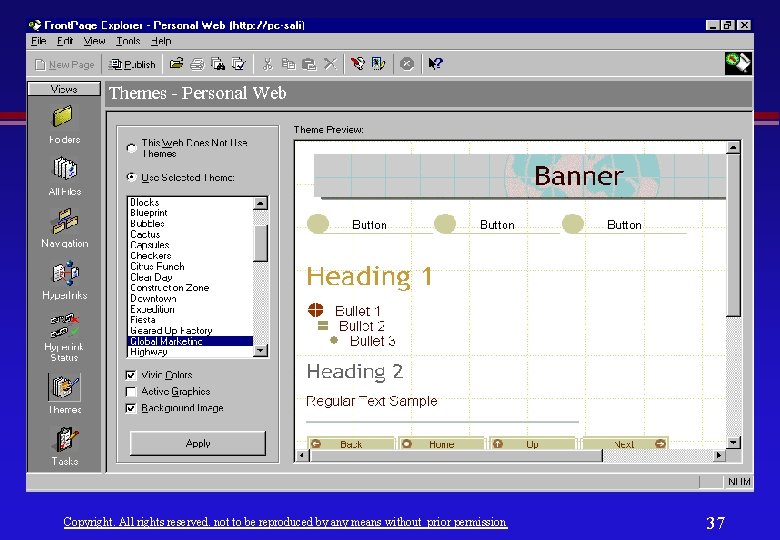Click the FrontPage logo at toolbar's right
Screen dimensions: 780x540
[x=738, y=63]
